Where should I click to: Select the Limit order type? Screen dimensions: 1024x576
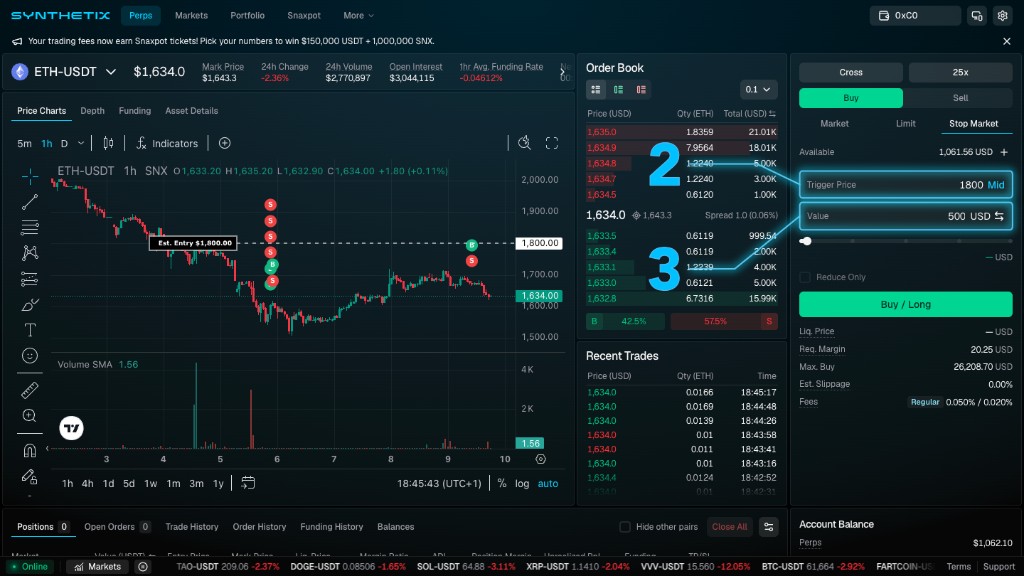pyautogui.click(x=905, y=123)
